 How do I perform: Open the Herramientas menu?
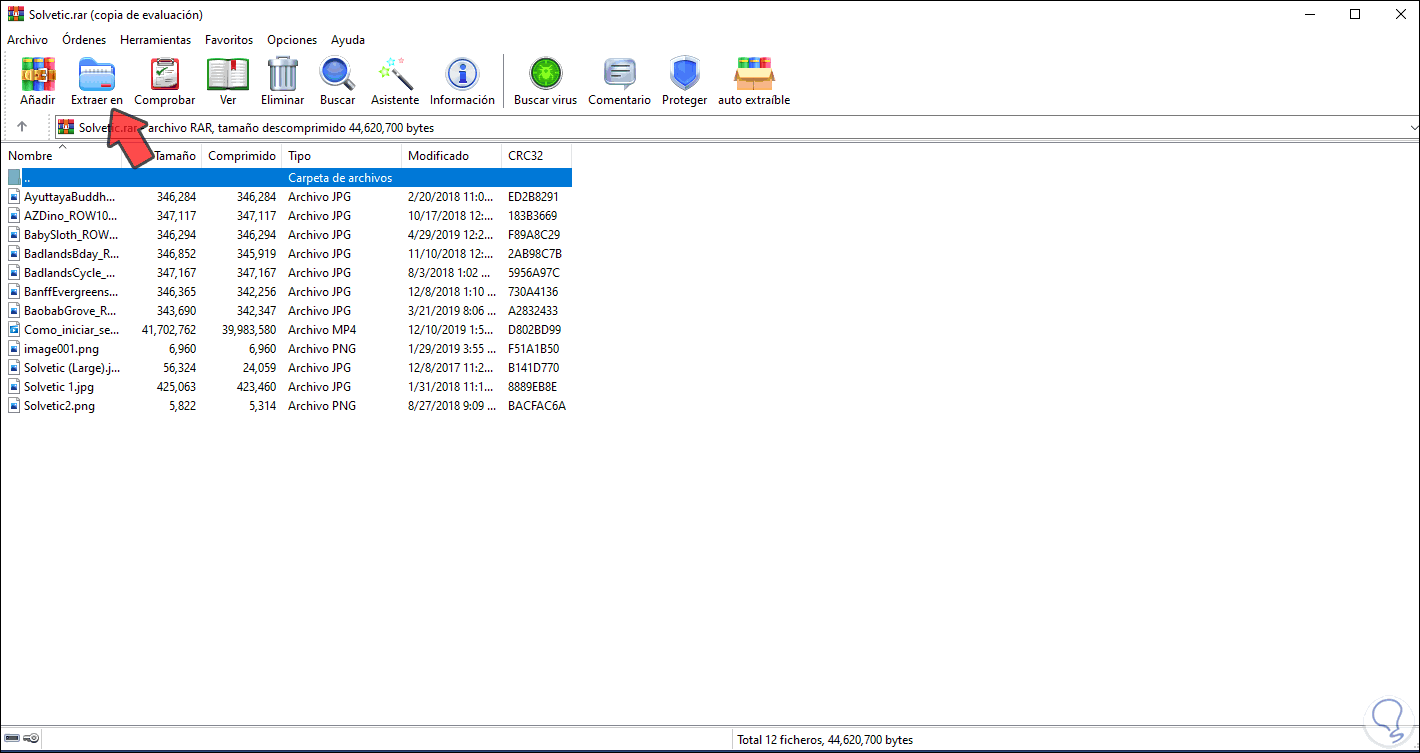click(155, 40)
